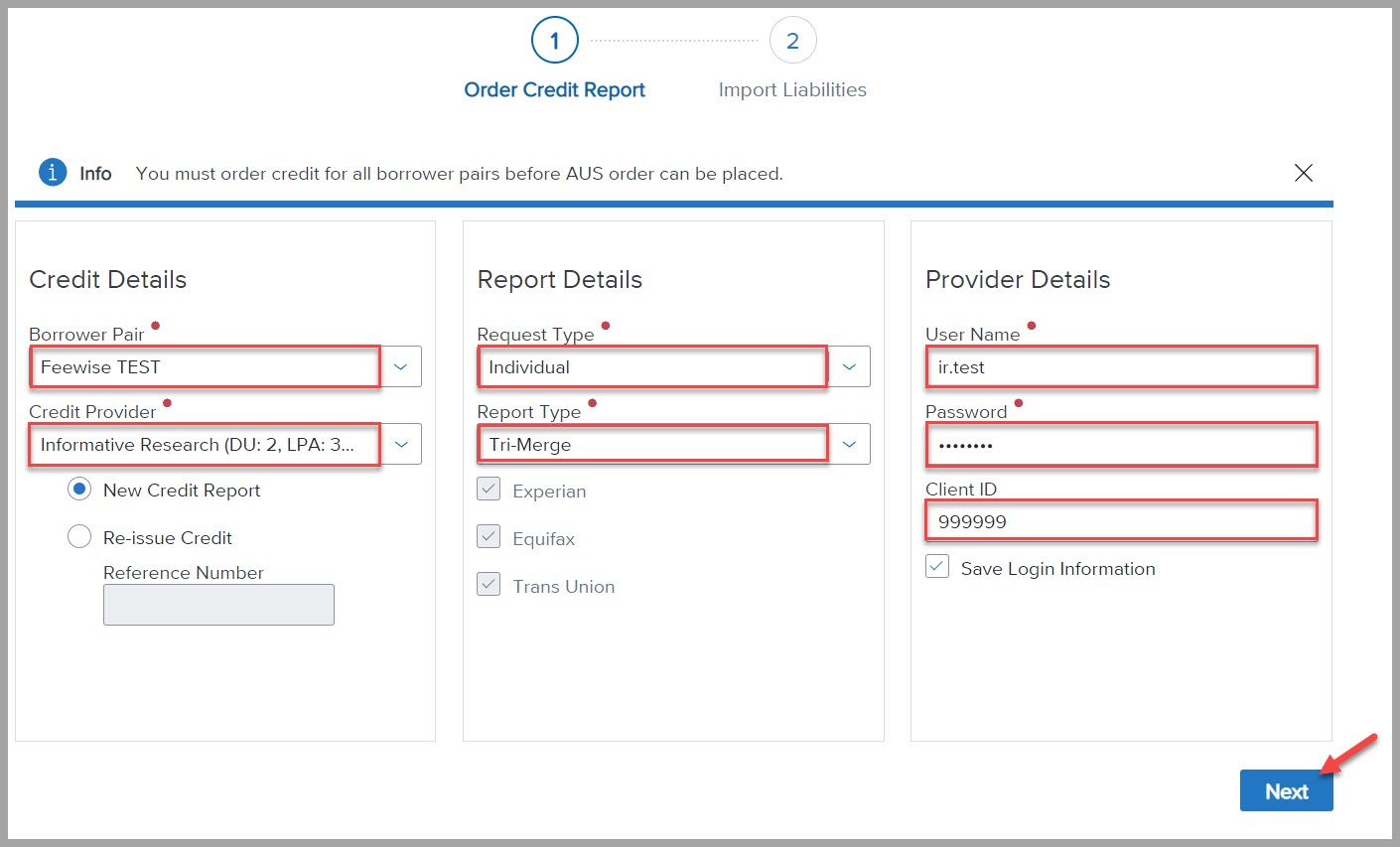Open the Borrower Pair dropdown arrow
The height and width of the screenshot is (847, 1400).
click(401, 366)
